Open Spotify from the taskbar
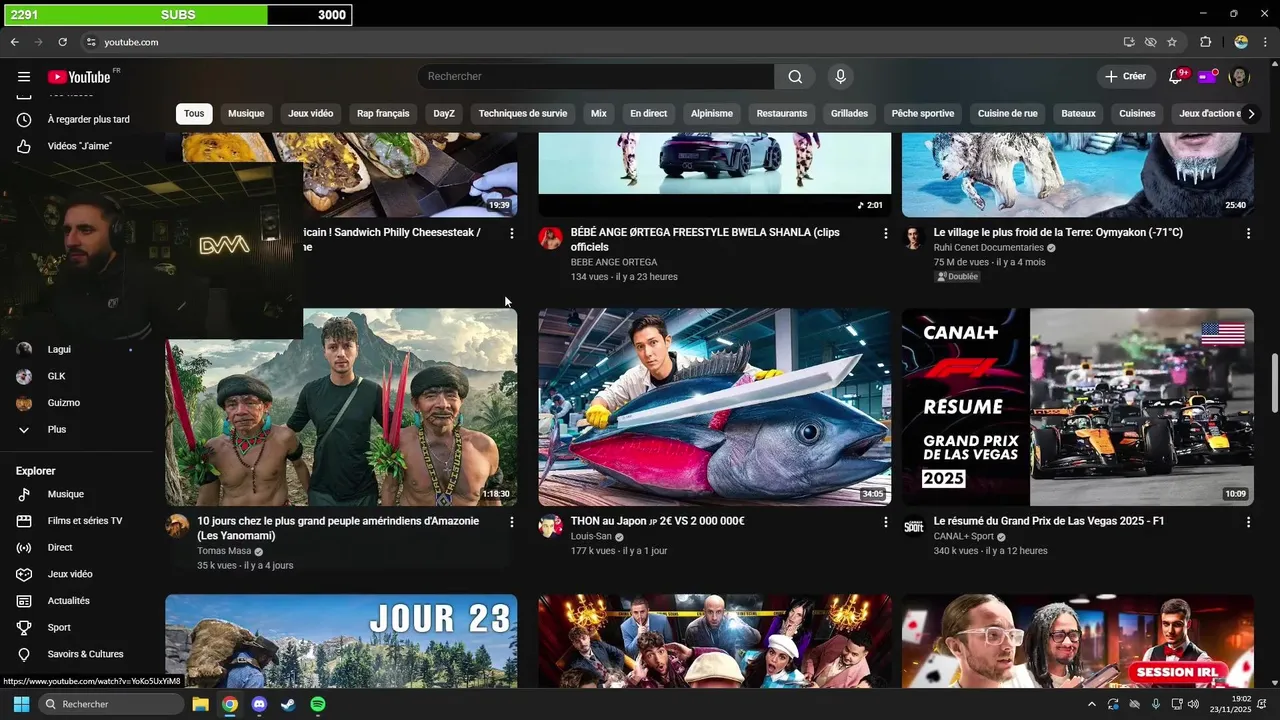Image resolution: width=1280 pixels, height=720 pixels. [x=318, y=704]
